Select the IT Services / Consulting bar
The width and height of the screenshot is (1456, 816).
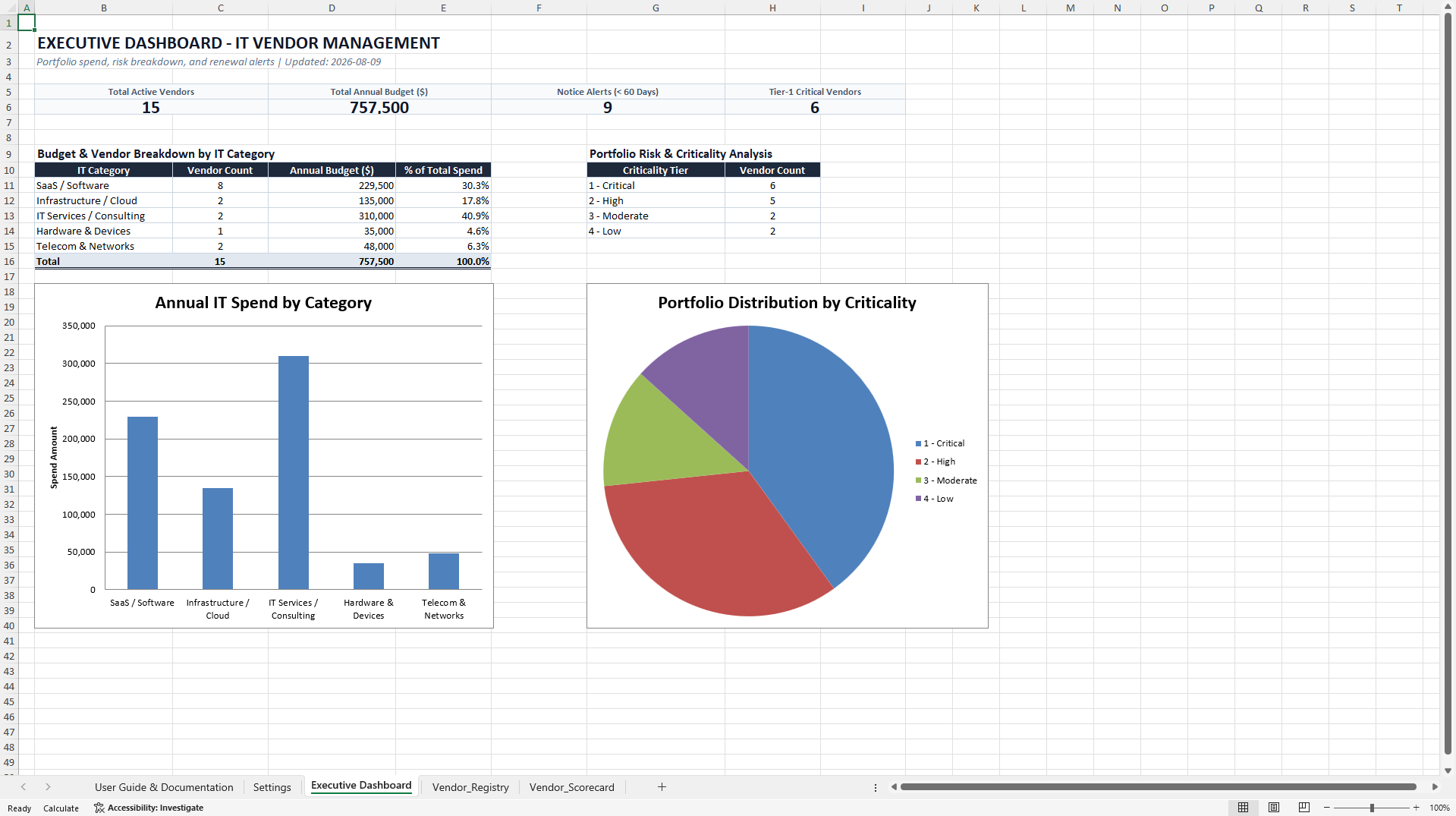tap(294, 472)
